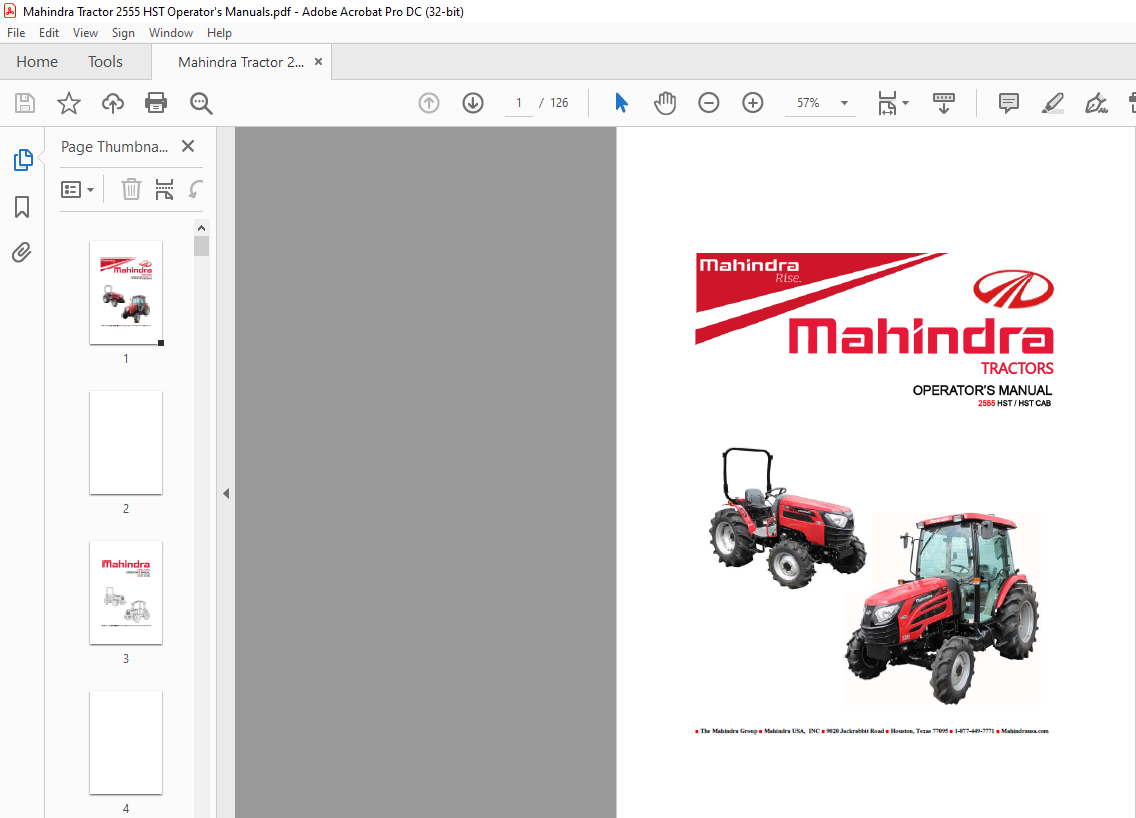Click the 2555 HST / HST CAB text
Viewport: 1136px width, 818px height.
point(1014,404)
